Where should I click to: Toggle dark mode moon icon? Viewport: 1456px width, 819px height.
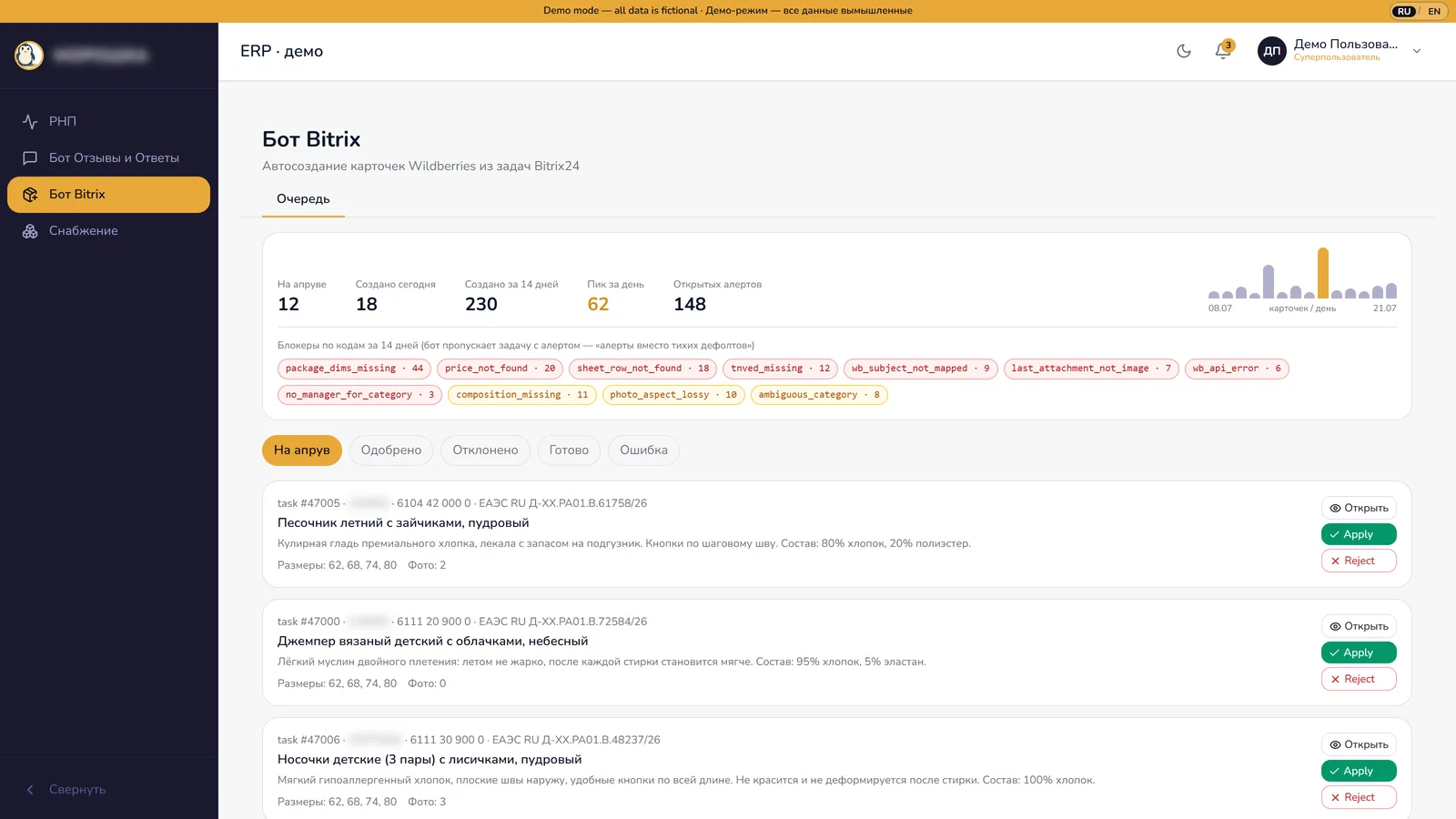(1184, 51)
